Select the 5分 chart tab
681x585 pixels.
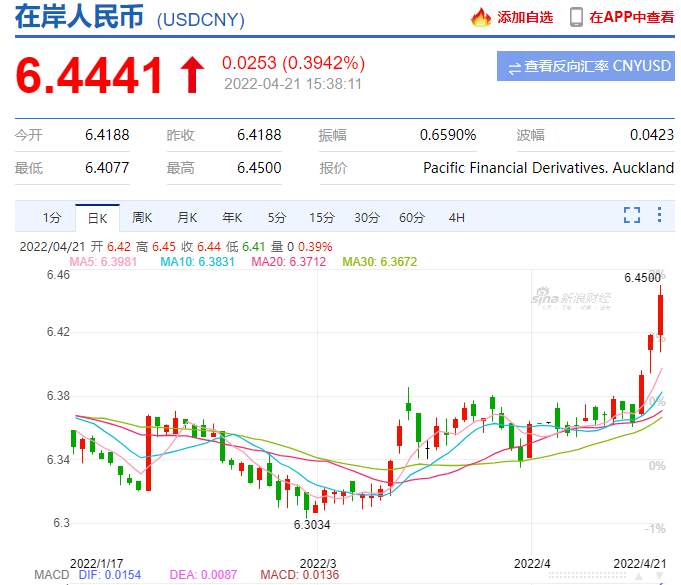pyautogui.click(x=277, y=218)
